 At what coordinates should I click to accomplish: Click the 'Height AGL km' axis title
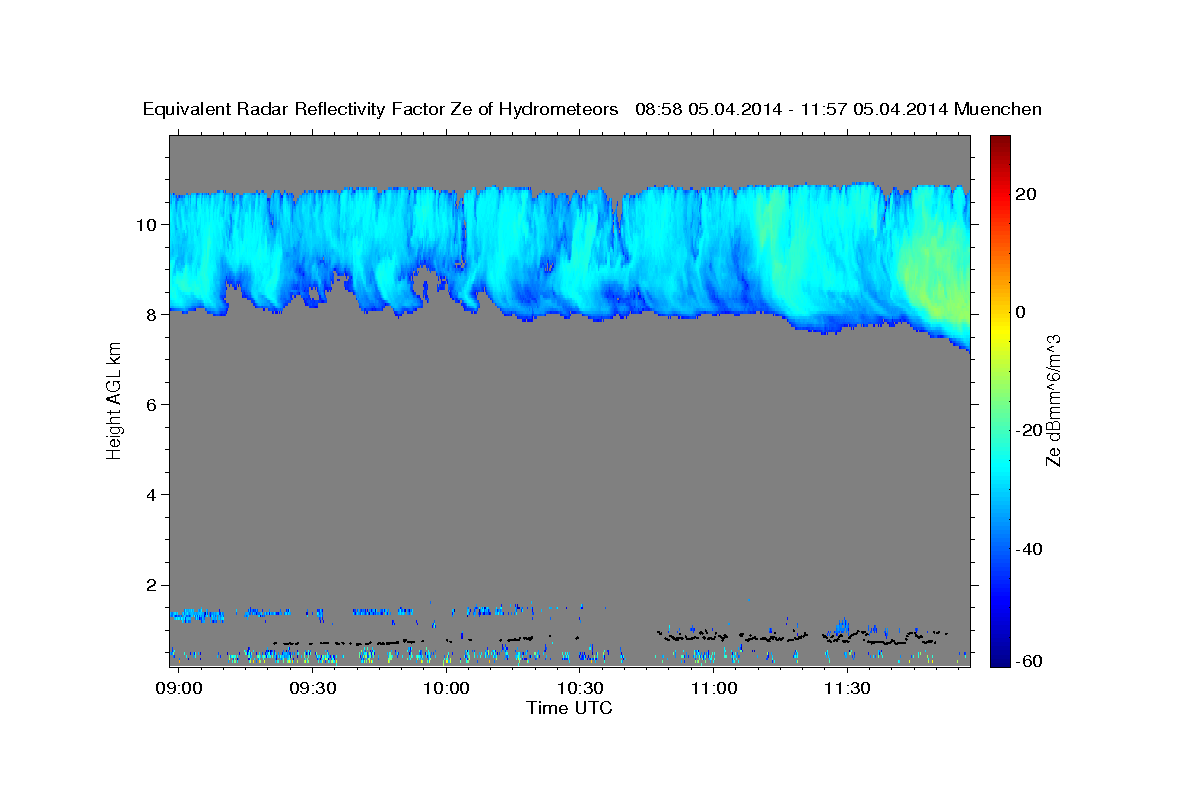[115, 400]
